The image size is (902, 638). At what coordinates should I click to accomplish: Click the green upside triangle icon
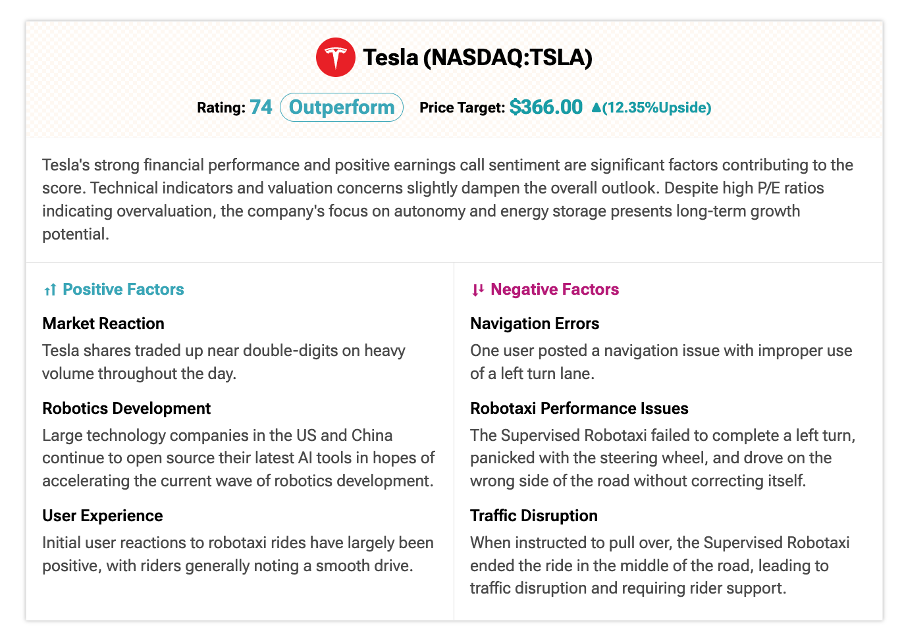click(596, 108)
